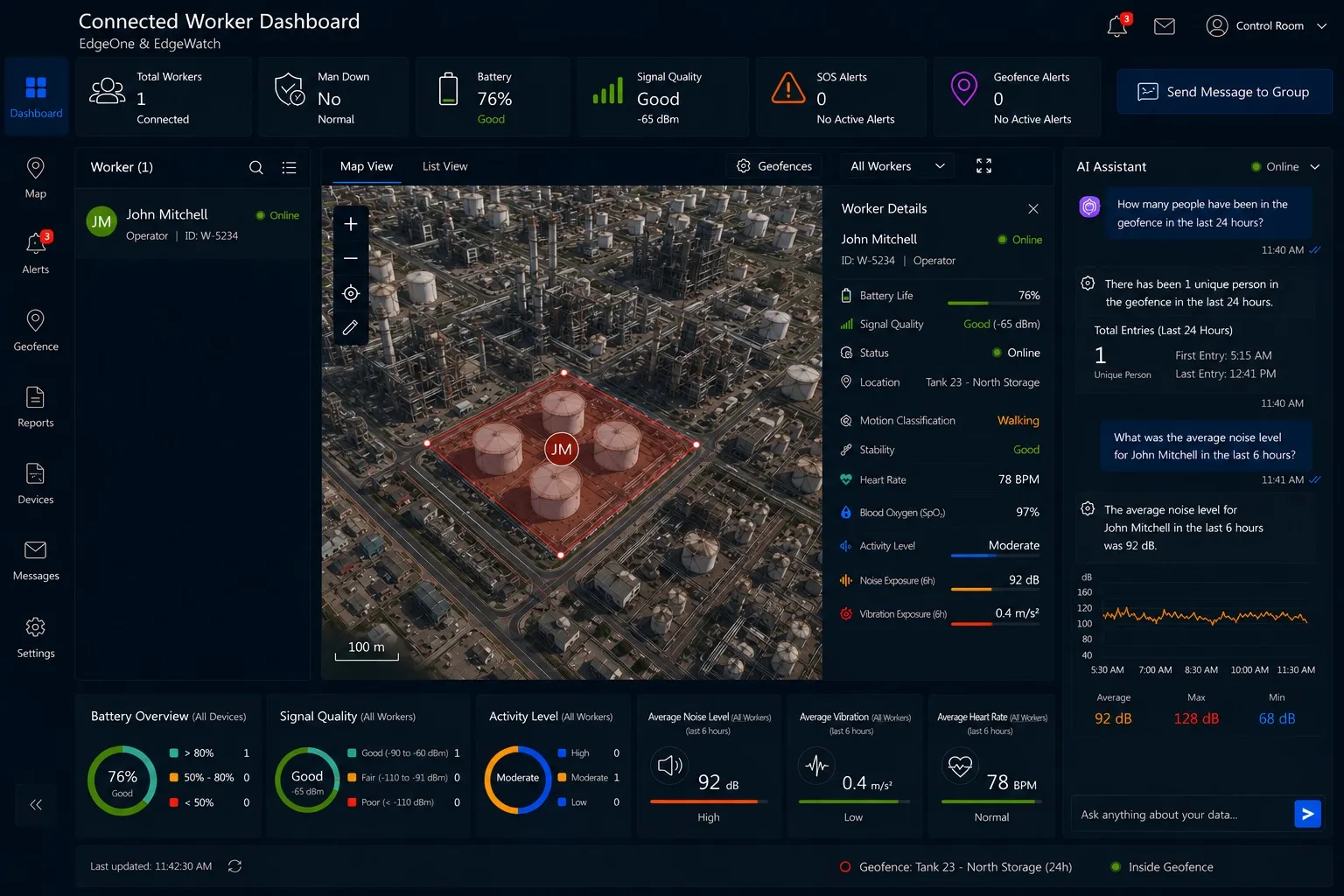1344x896 pixels.
Task: Open Alerts in the left sidebar
Action: click(36, 253)
